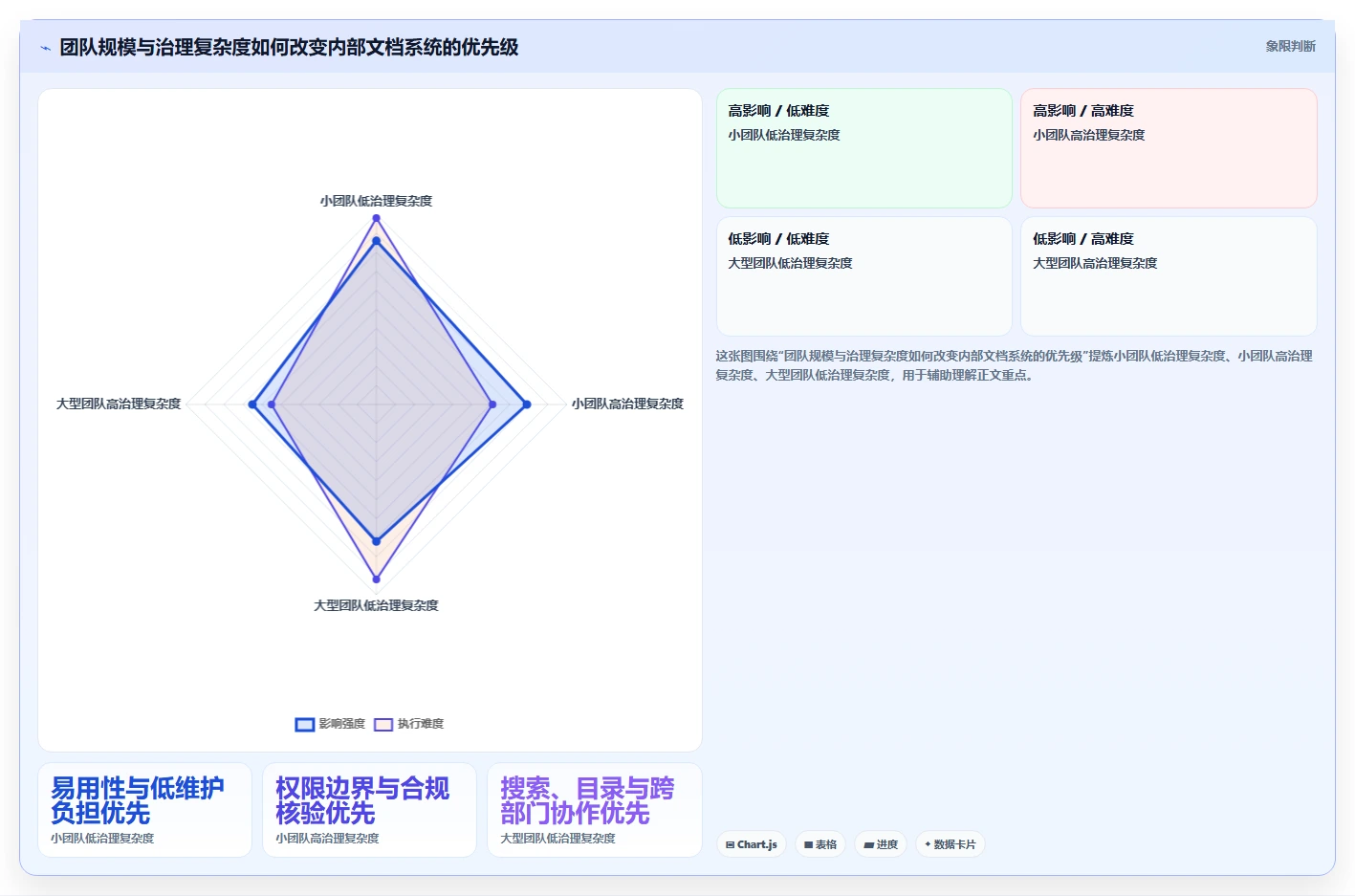
Task: Click the 进度 chip icon
Action: tap(868, 844)
